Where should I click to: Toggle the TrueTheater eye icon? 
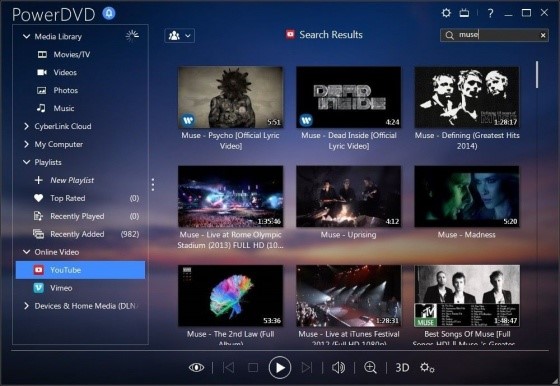click(196, 367)
